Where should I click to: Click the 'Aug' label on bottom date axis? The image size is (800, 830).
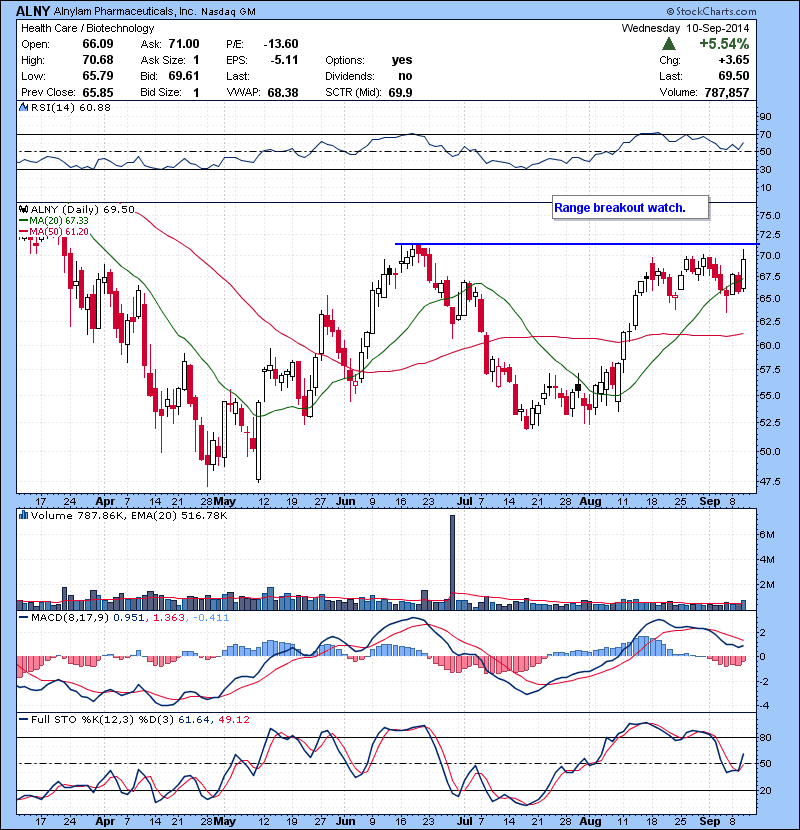click(590, 821)
